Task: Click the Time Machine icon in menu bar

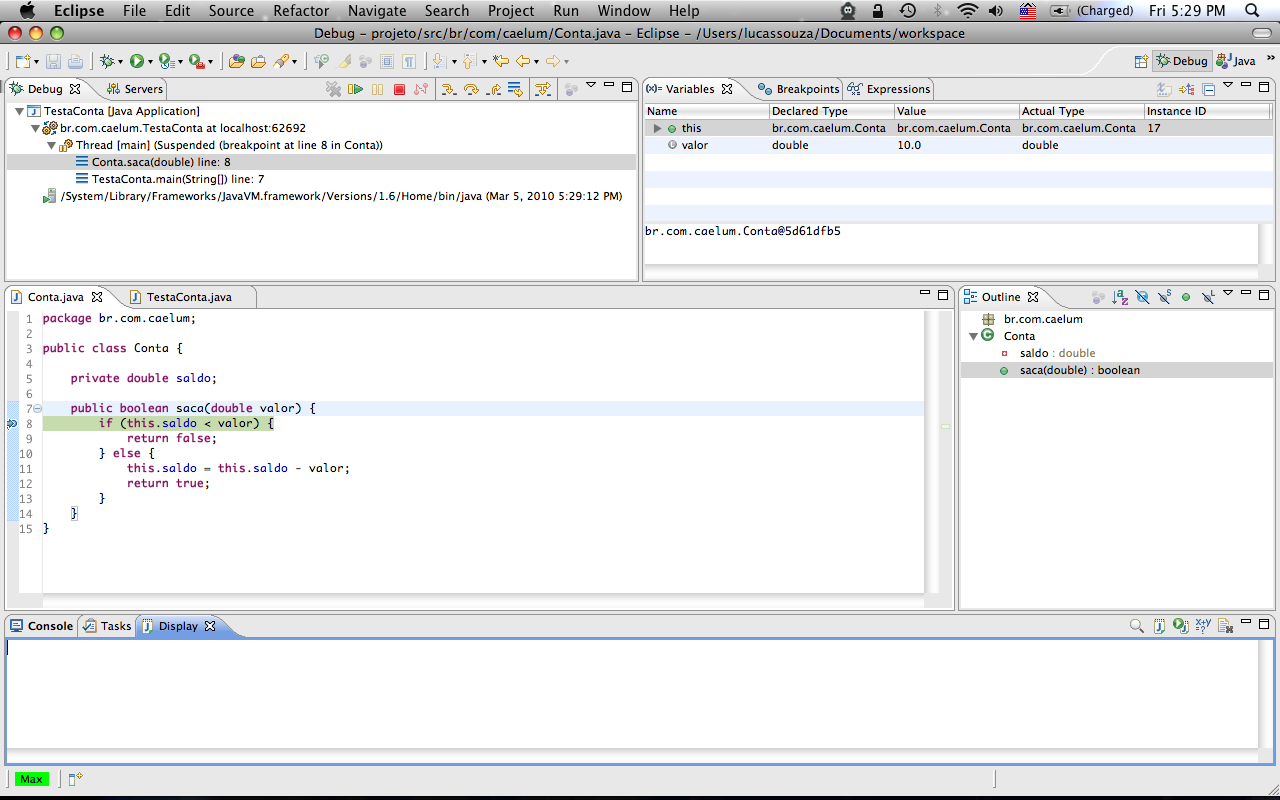Action: tap(907, 11)
